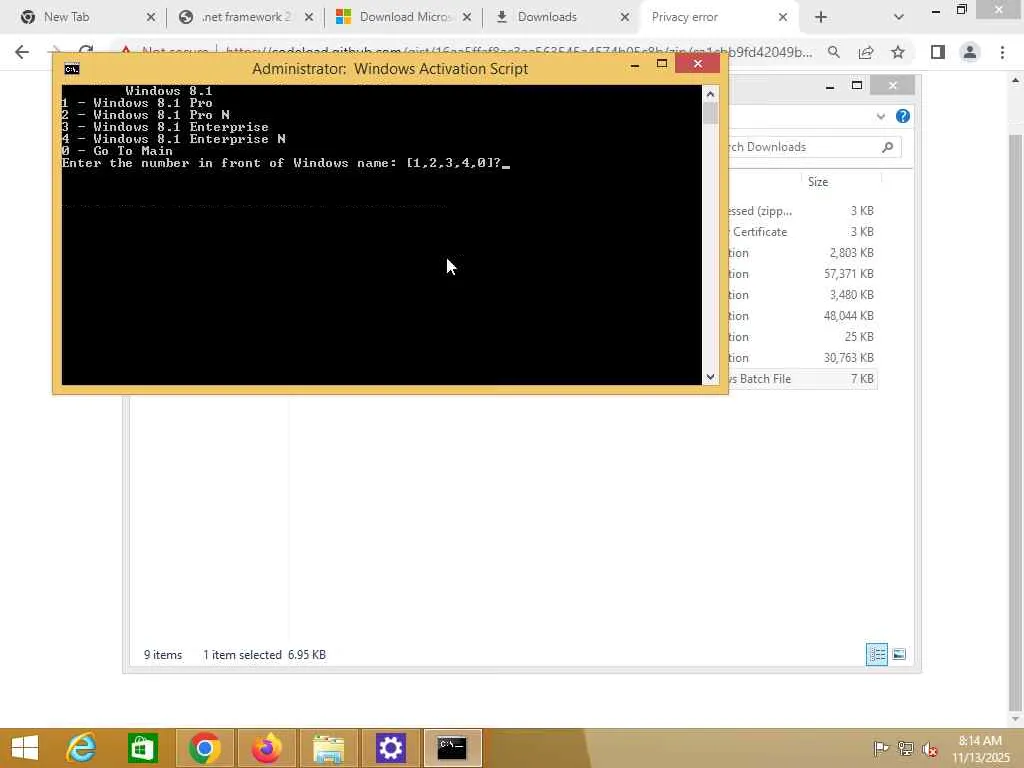Open a new Chrome tab with plus button
This screenshot has width=1024, height=768.
821,17
